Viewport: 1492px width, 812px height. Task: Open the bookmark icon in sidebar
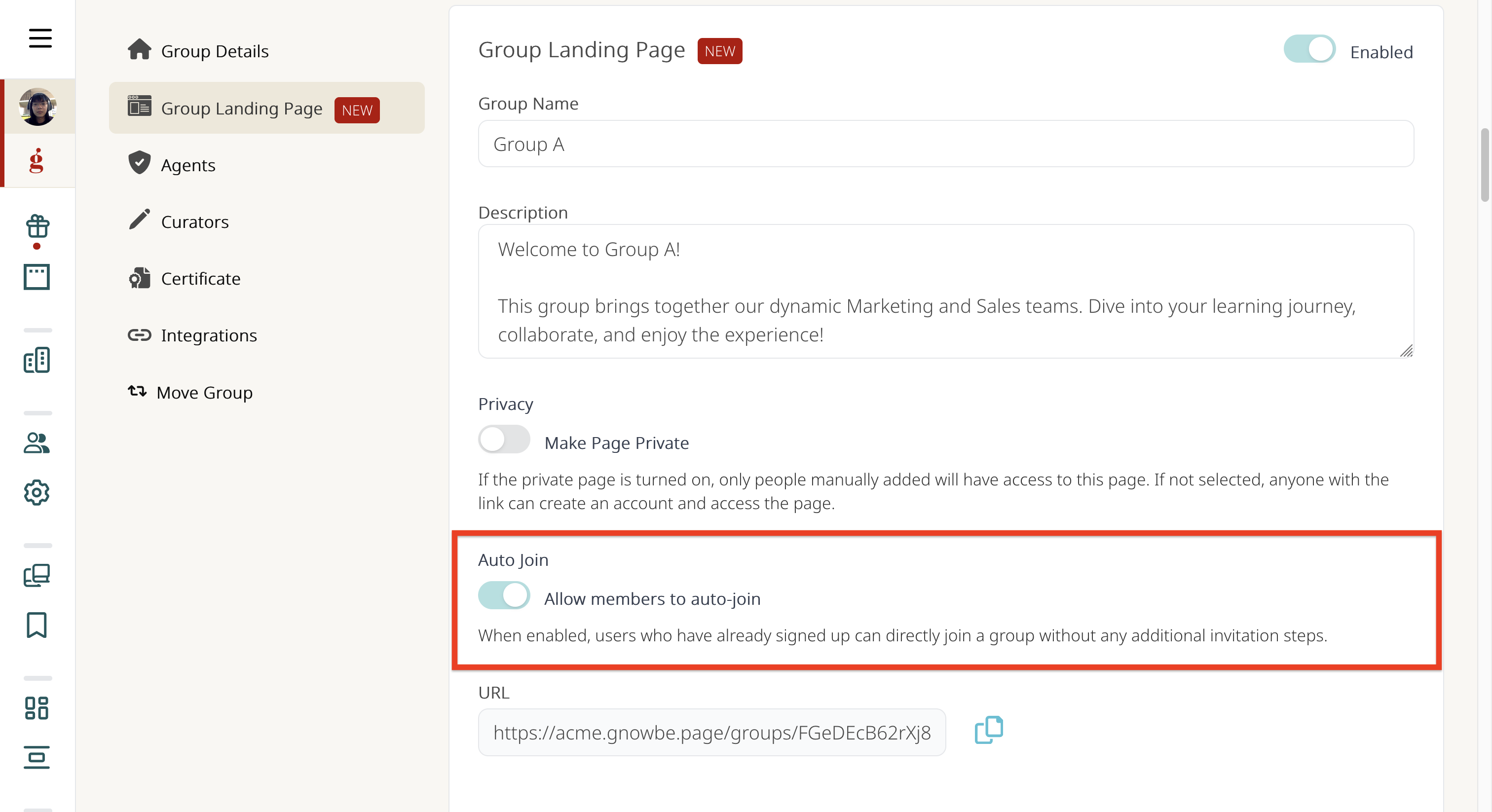37,626
